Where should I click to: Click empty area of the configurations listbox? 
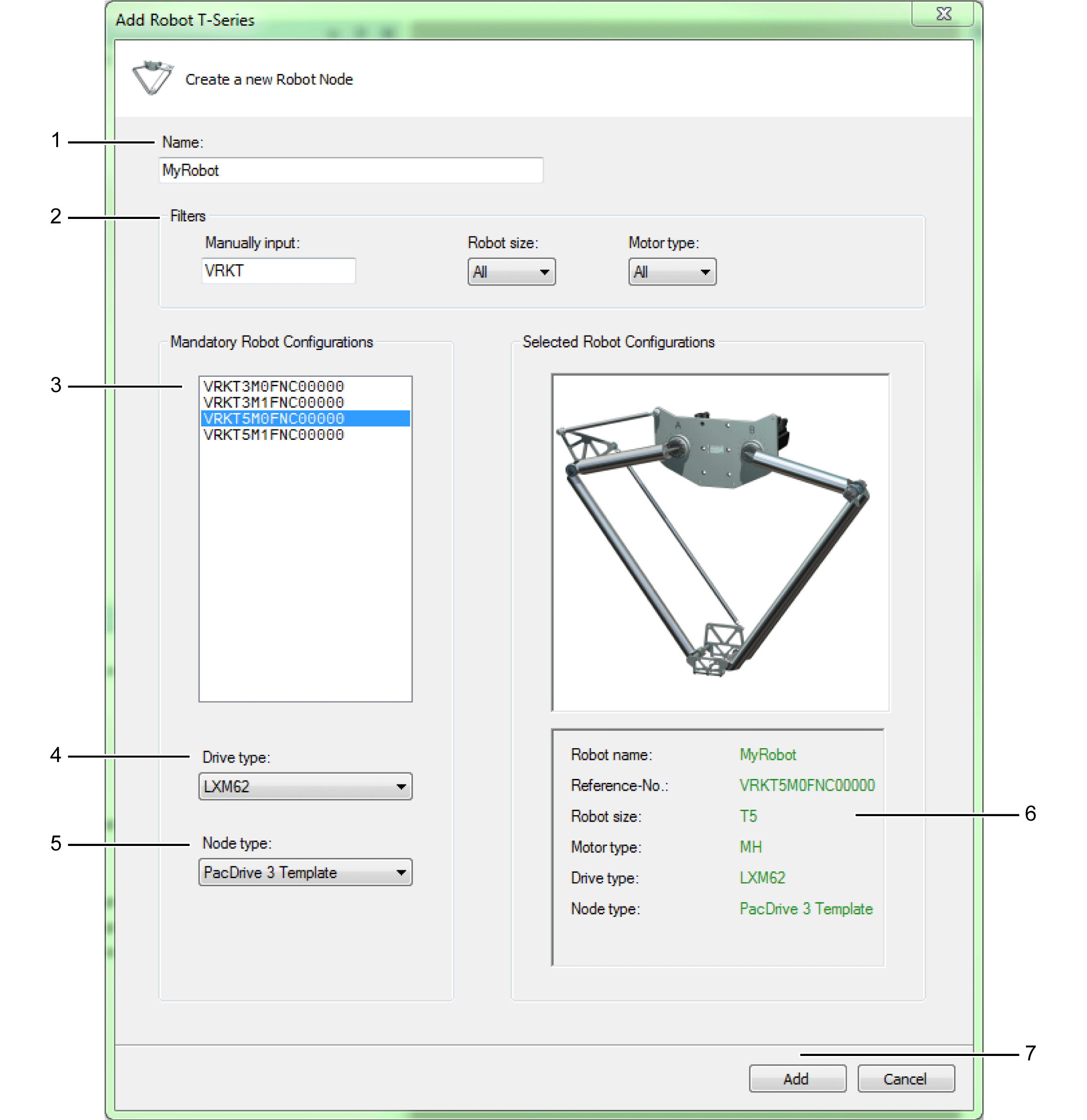point(305,571)
